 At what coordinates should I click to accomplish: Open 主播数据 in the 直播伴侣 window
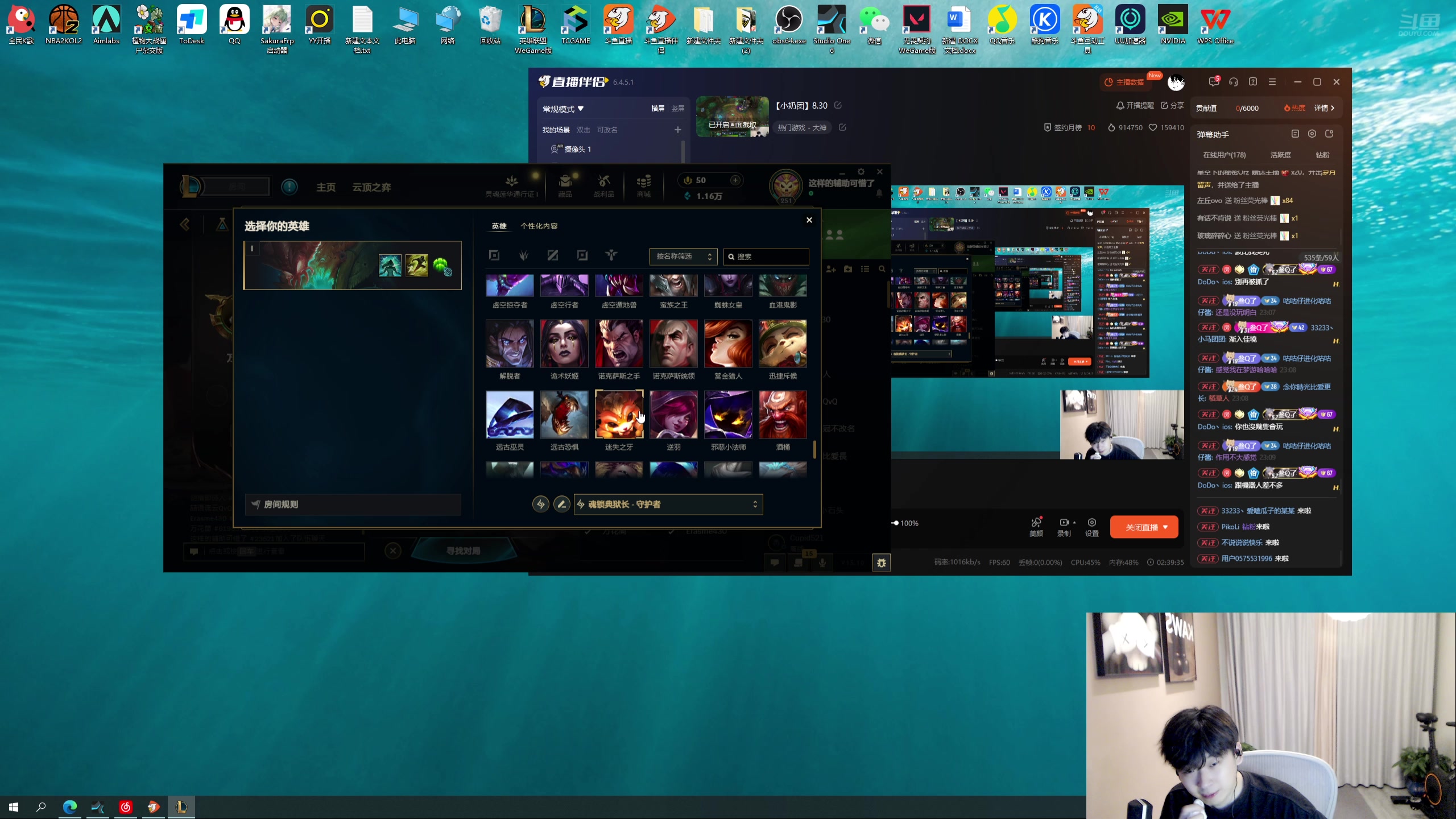click(x=1124, y=82)
